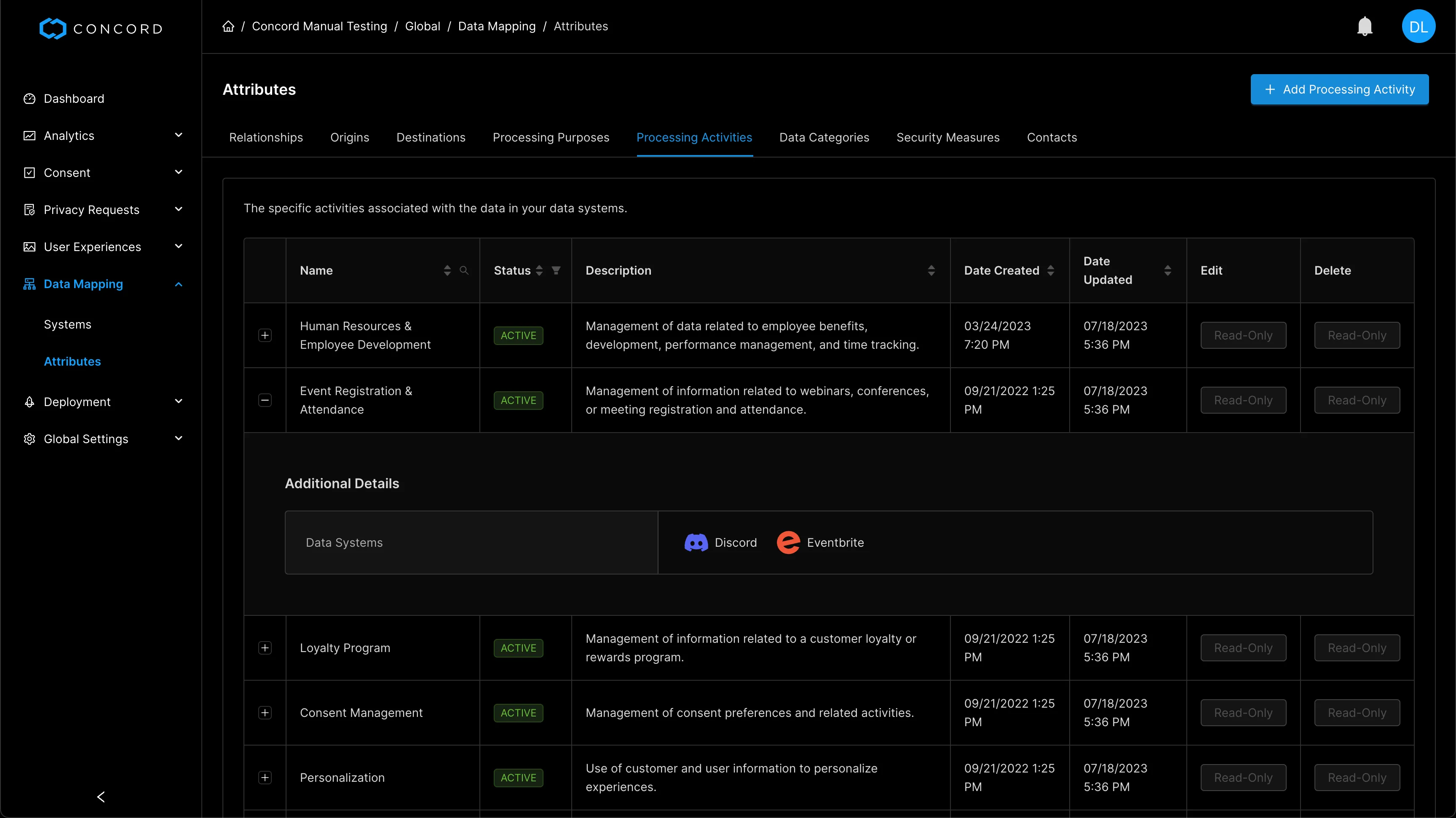Viewport: 1456px width, 818px height.
Task: Open the filter icon in the Status column
Action: 556,270
